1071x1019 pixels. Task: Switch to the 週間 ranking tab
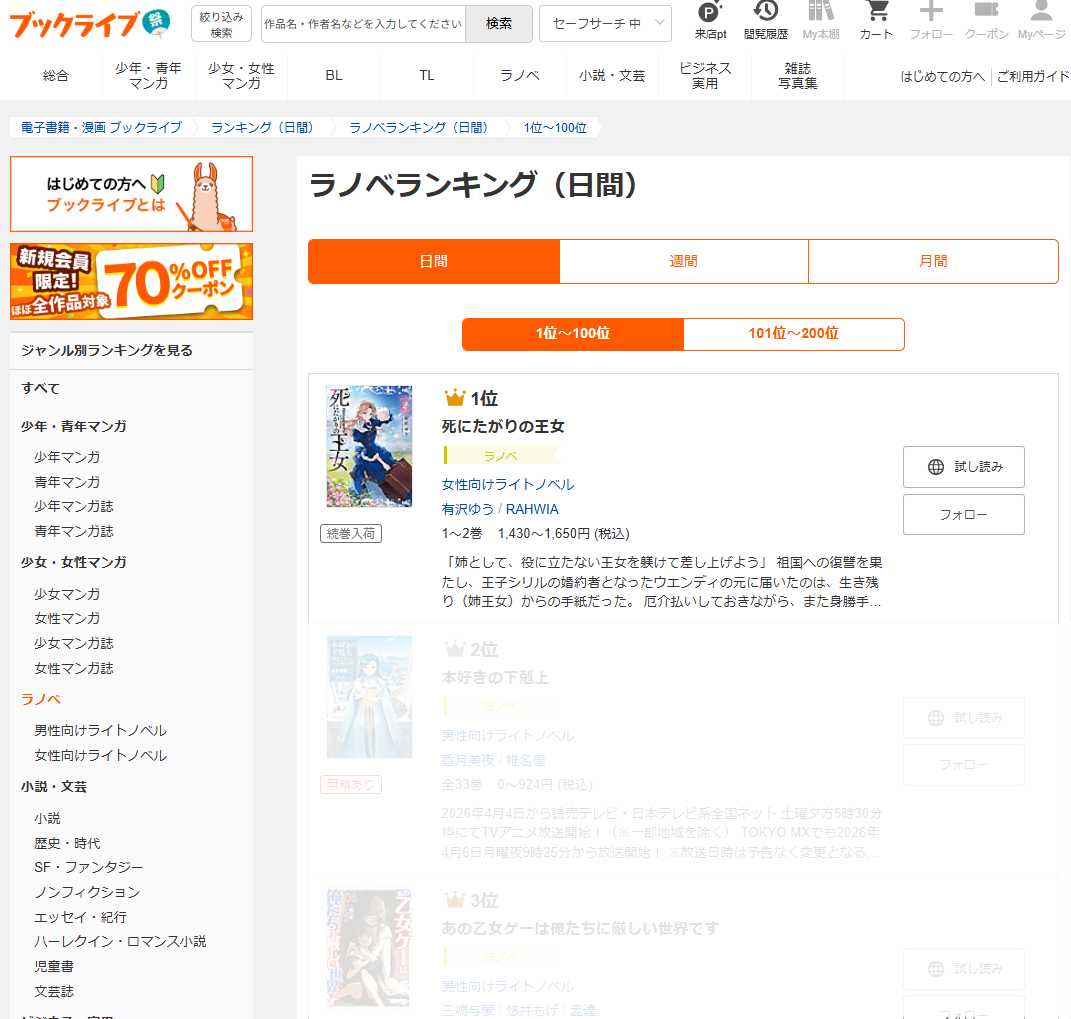point(684,262)
